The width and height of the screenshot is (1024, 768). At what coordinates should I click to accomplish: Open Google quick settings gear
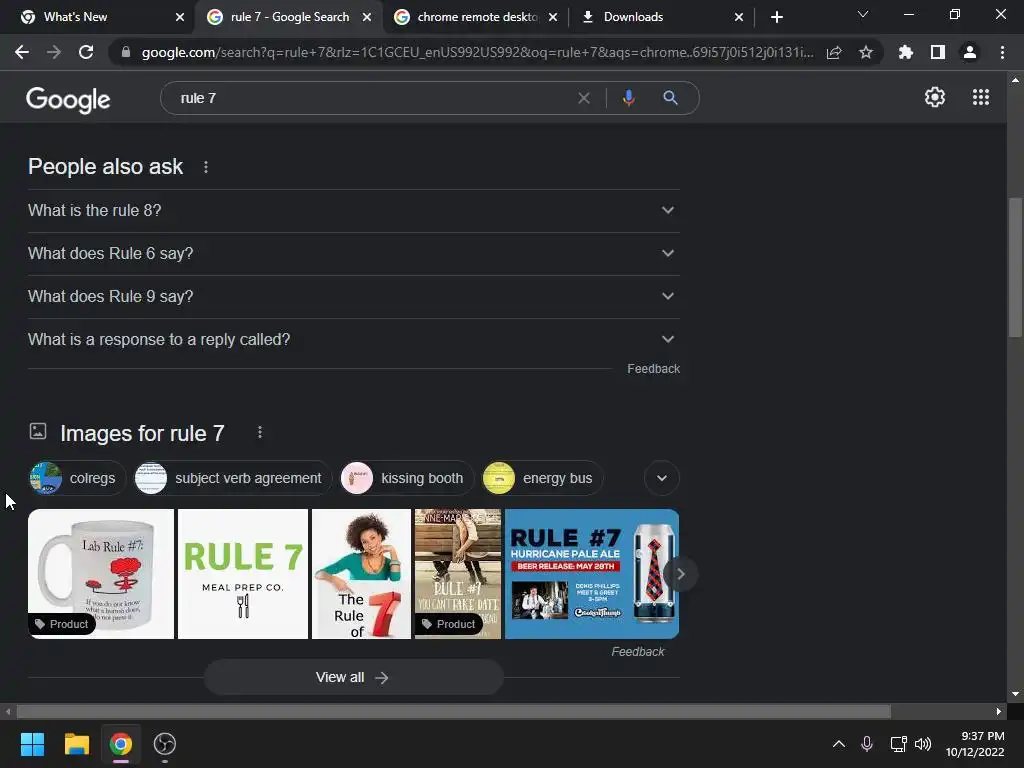coord(935,97)
